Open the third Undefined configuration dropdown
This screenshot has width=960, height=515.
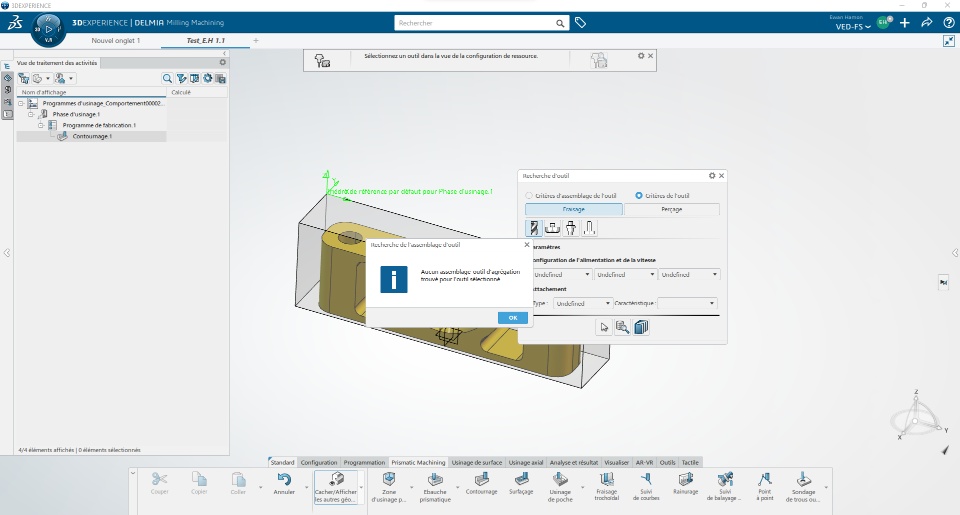pos(689,274)
